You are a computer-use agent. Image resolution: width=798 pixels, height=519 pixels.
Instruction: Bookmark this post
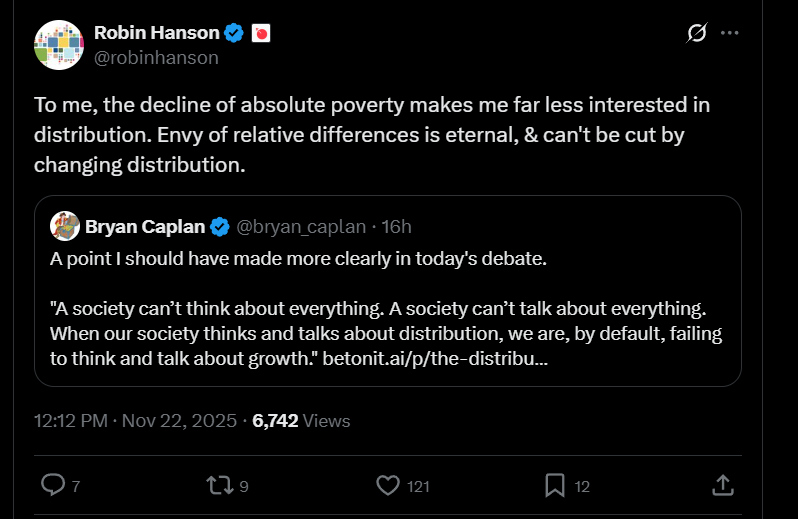coord(555,485)
